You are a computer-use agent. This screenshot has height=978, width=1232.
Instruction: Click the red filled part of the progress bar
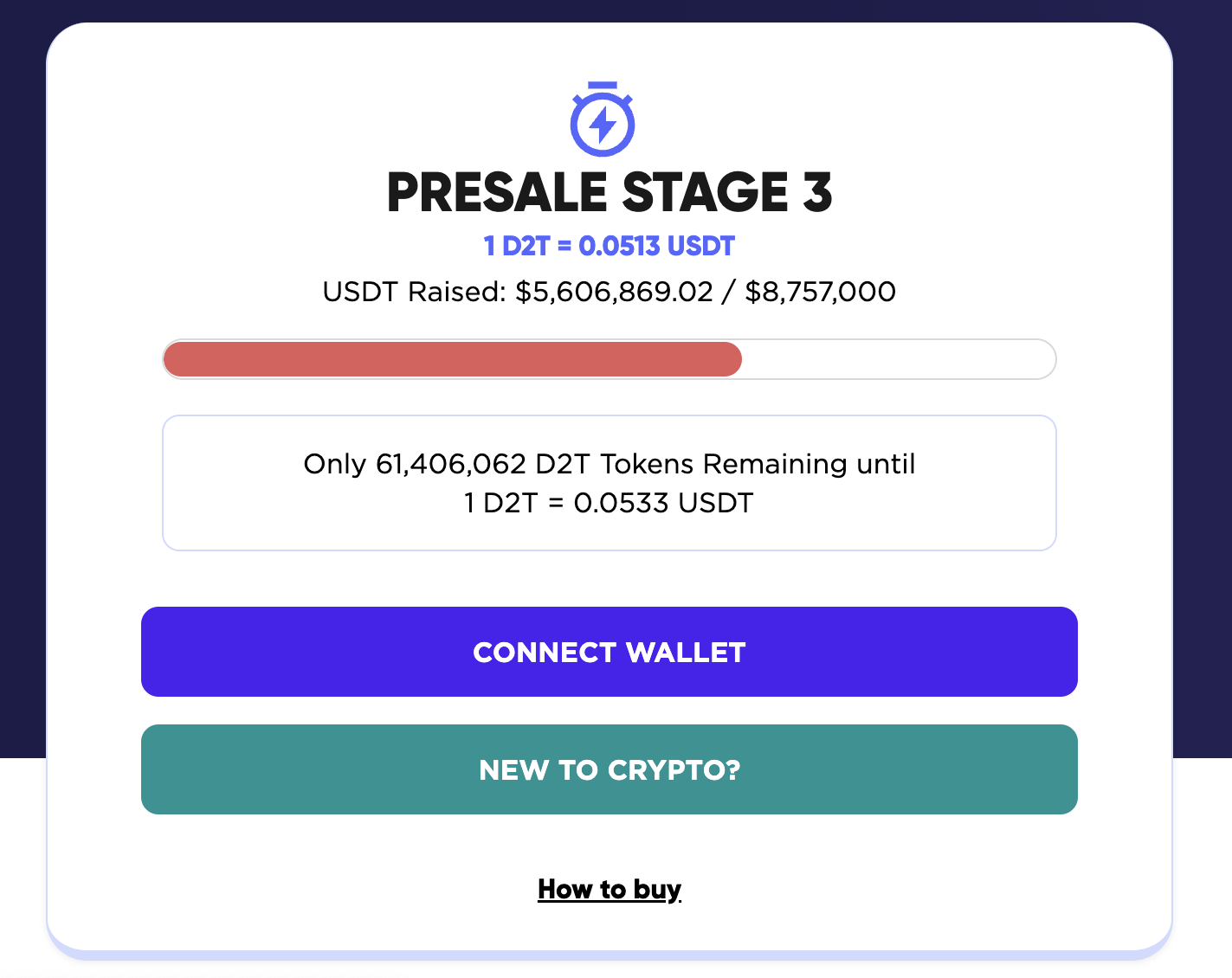[453, 359]
